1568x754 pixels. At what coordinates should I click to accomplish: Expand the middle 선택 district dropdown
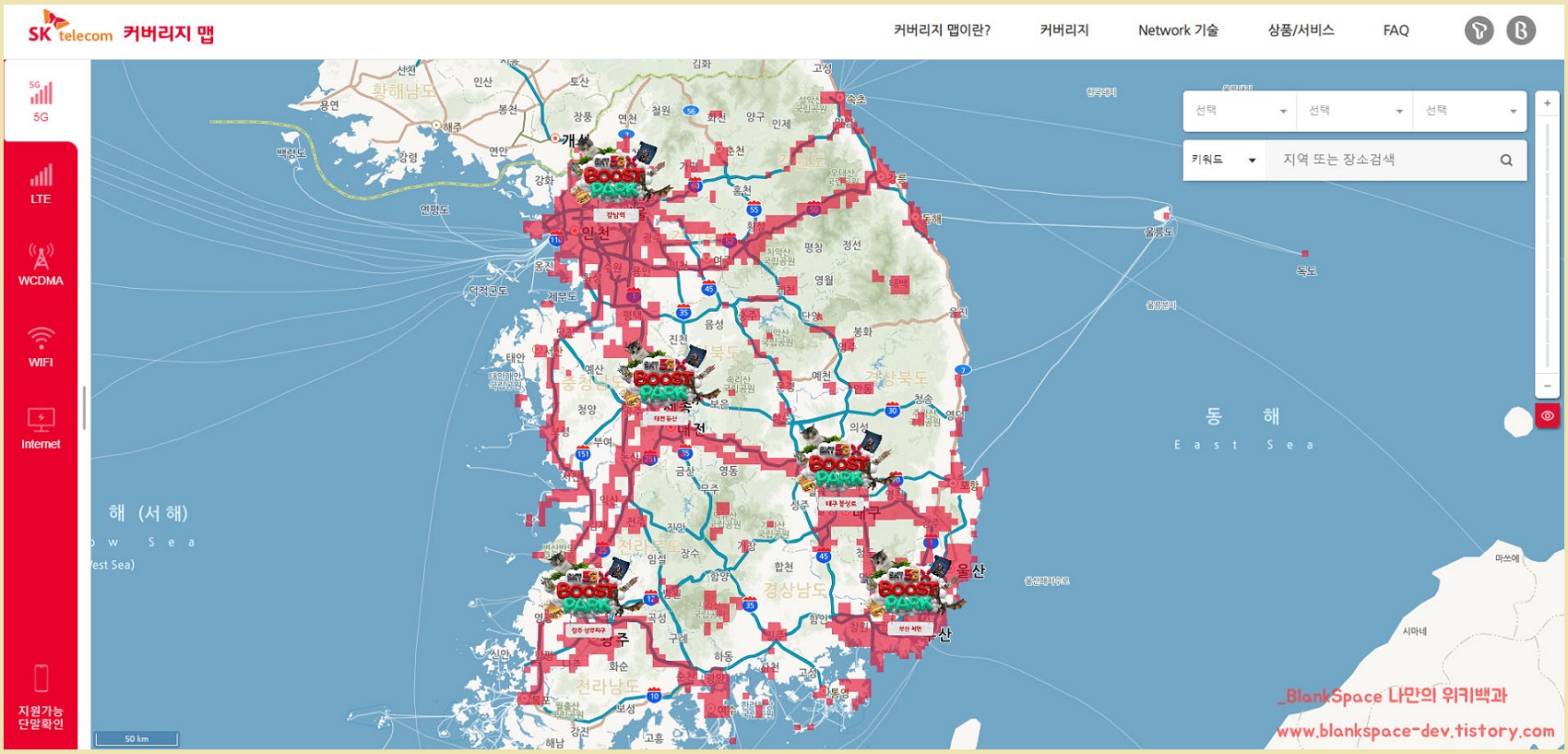click(1355, 111)
